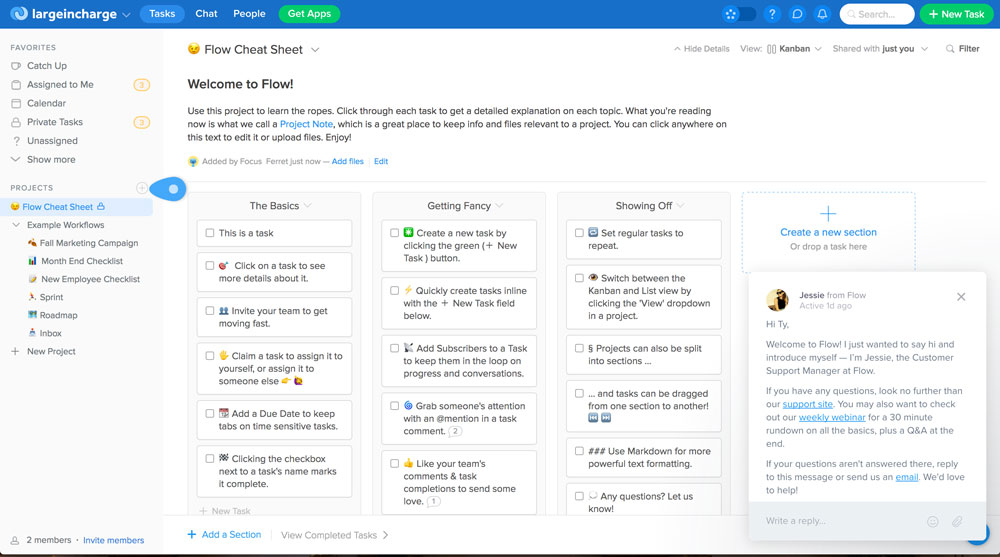Open the support site link
The height and width of the screenshot is (557, 1000).
click(x=807, y=404)
